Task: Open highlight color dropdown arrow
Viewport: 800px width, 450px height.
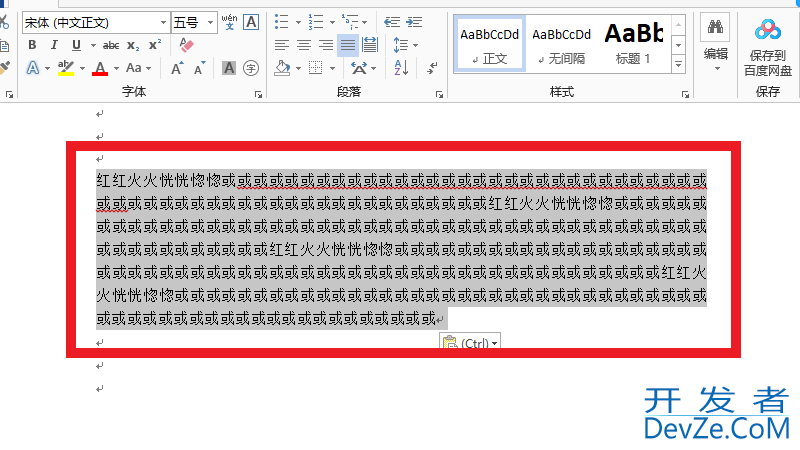Action: coord(82,68)
